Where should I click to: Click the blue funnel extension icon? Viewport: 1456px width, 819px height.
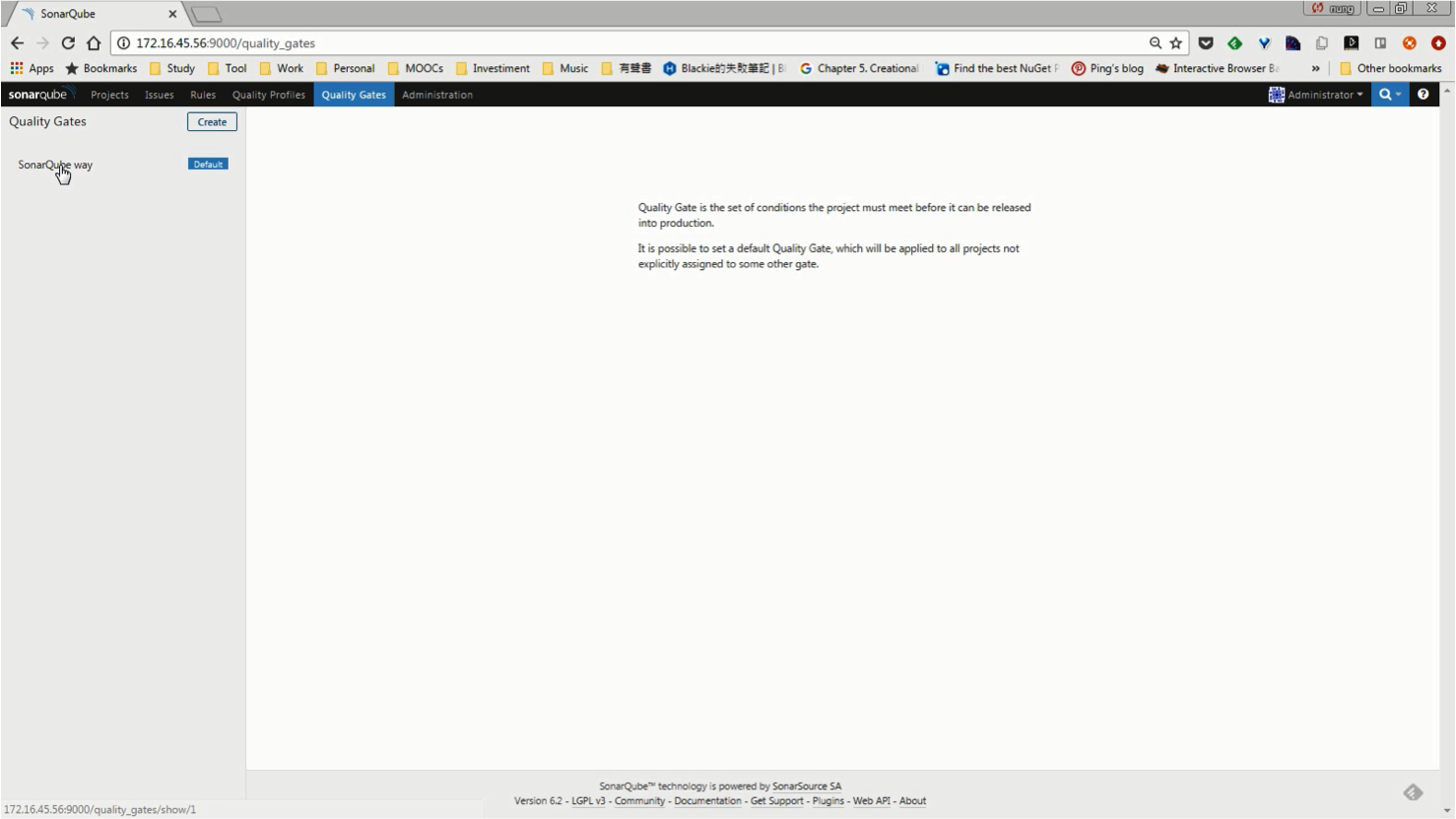(1264, 43)
